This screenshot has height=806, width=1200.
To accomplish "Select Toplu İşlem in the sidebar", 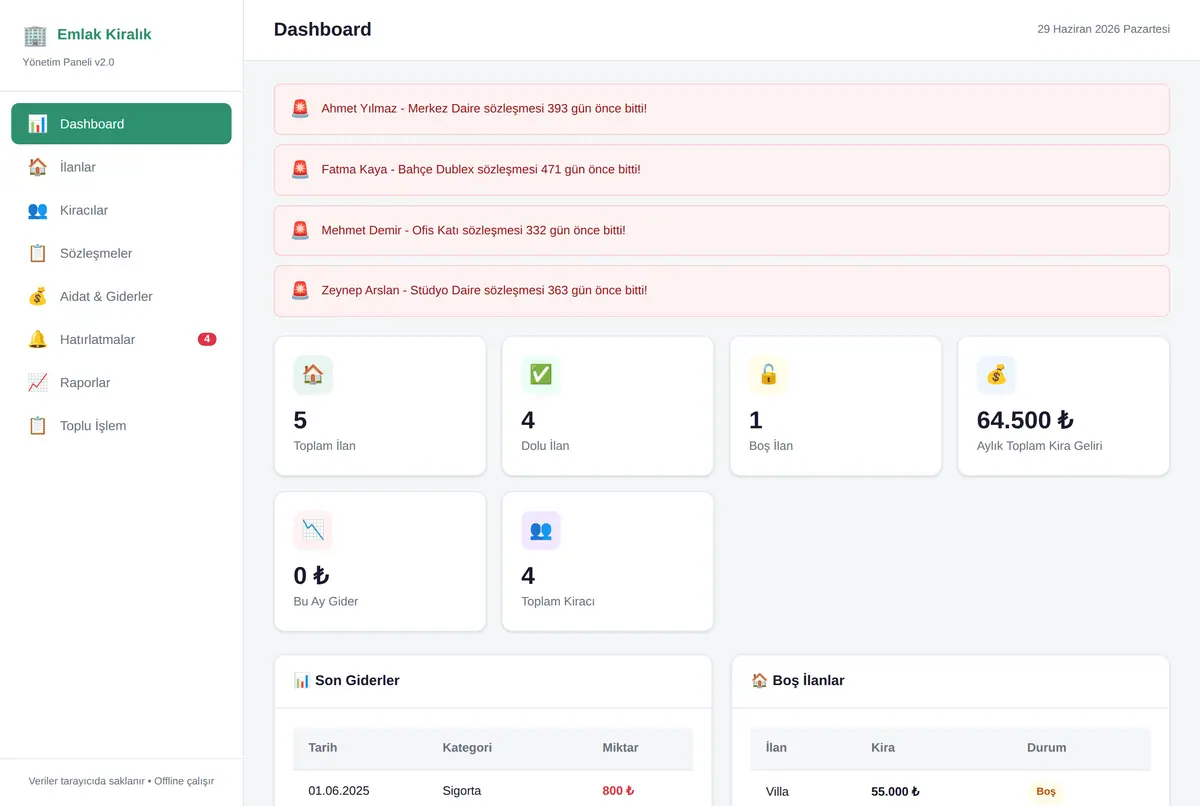I will coord(121,425).
